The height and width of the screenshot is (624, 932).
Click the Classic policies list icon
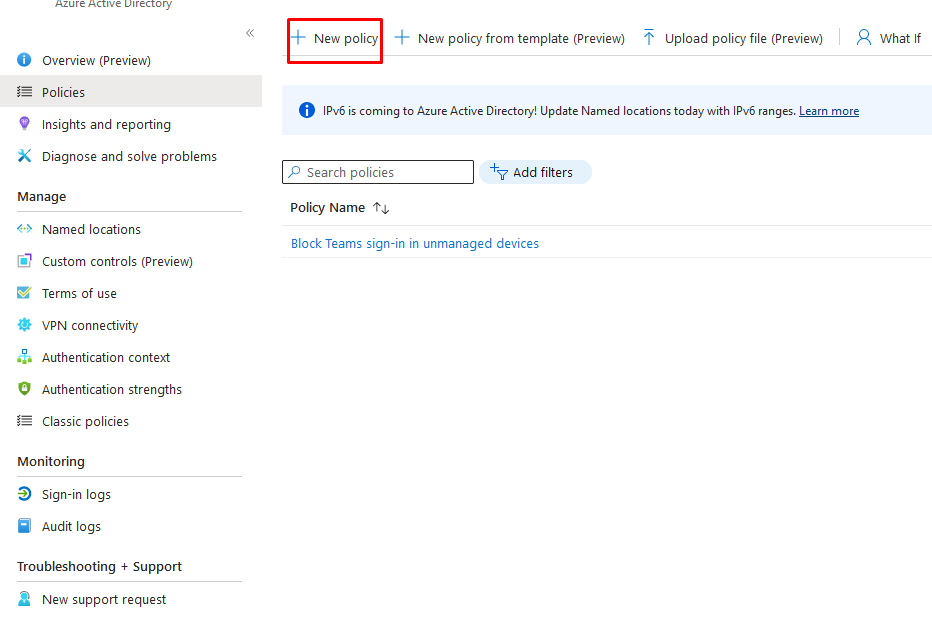pos(24,421)
